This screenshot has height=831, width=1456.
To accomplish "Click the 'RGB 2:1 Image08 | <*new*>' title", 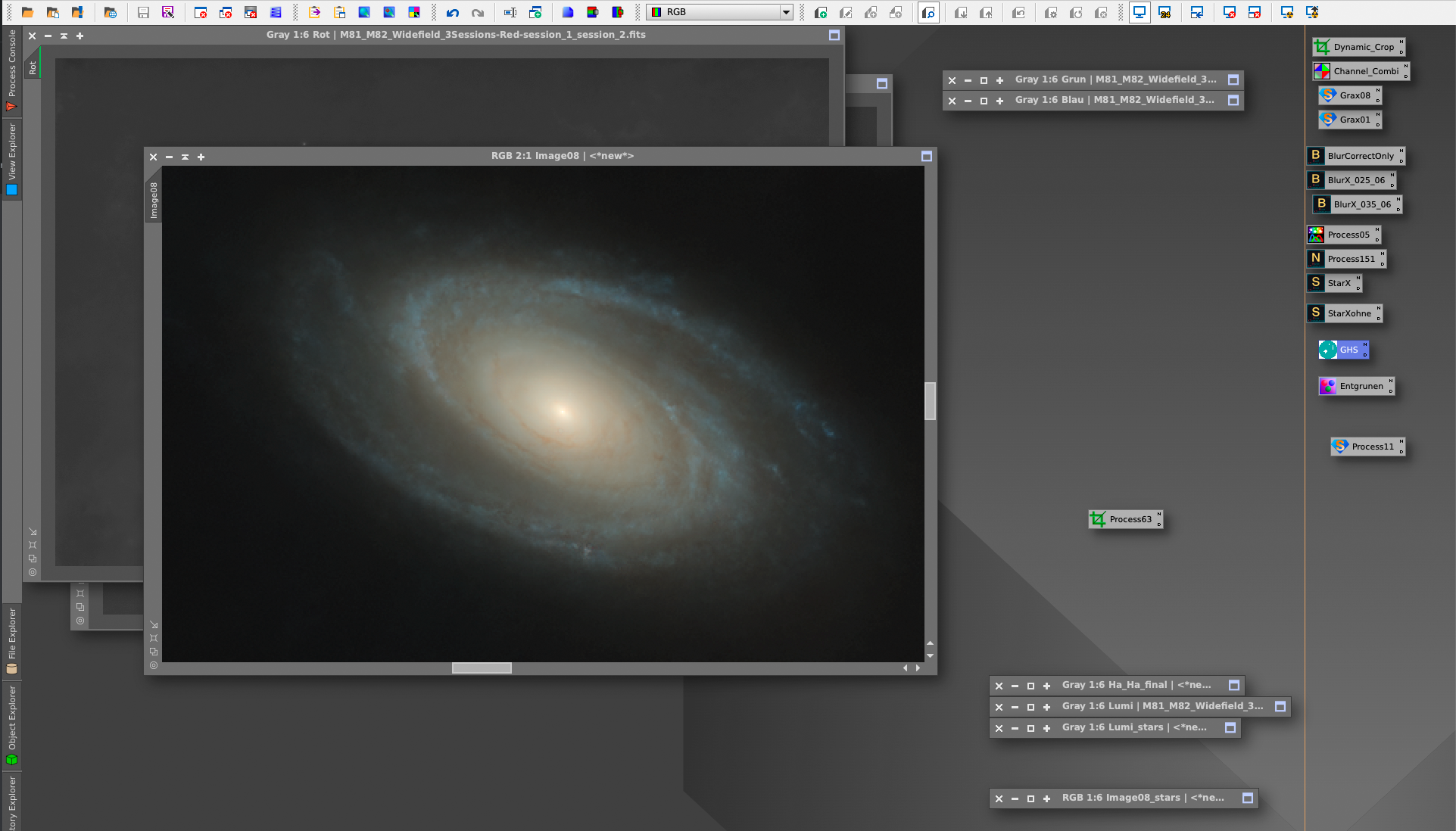I will [562, 156].
